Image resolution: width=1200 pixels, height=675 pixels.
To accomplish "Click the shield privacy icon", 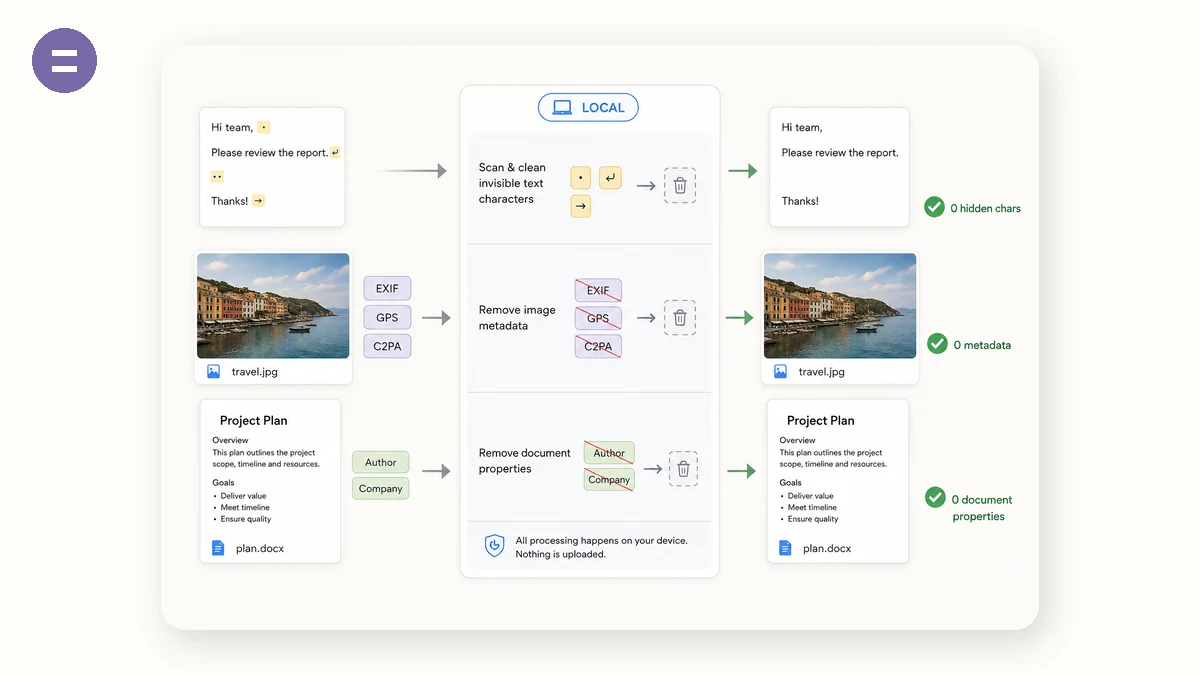I will point(494,546).
